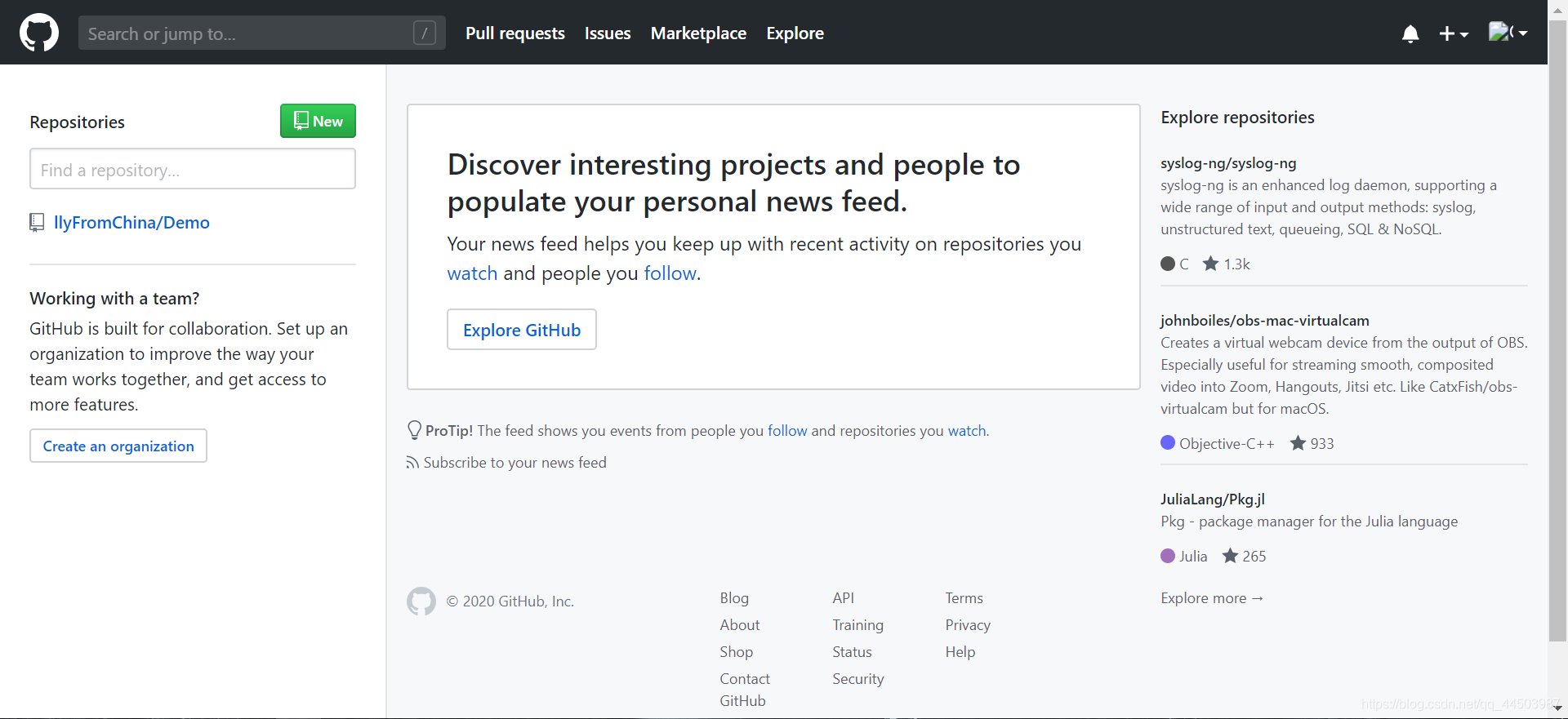The image size is (1568, 719).
Task: Open Issues in top navigation
Action: click(608, 33)
